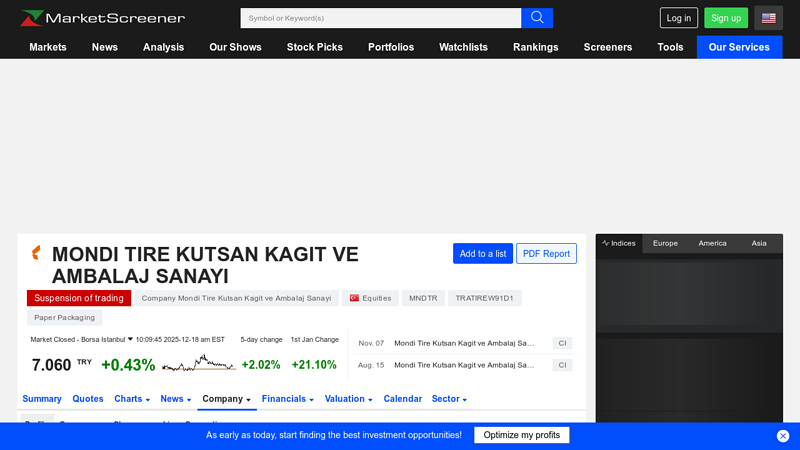Click the CI tag on the Aug. 15 row

562,365
